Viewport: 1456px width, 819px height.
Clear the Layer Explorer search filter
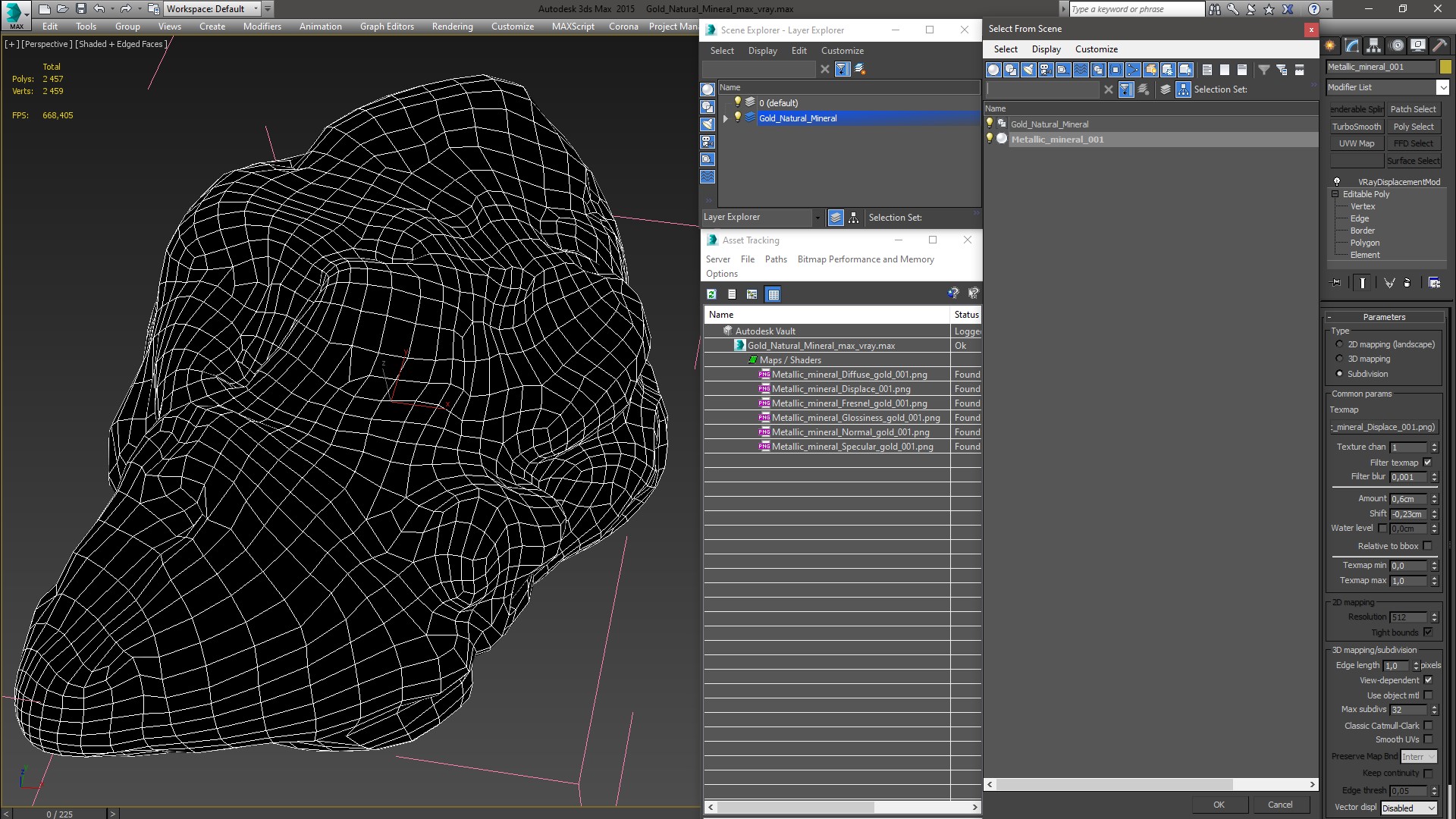coord(825,69)
